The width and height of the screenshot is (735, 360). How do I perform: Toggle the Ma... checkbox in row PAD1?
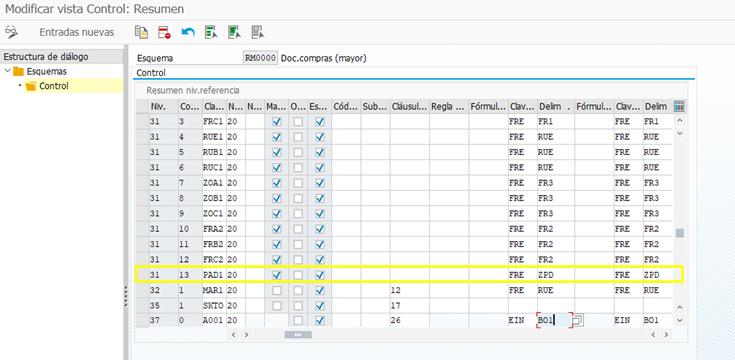pos(277,275)
